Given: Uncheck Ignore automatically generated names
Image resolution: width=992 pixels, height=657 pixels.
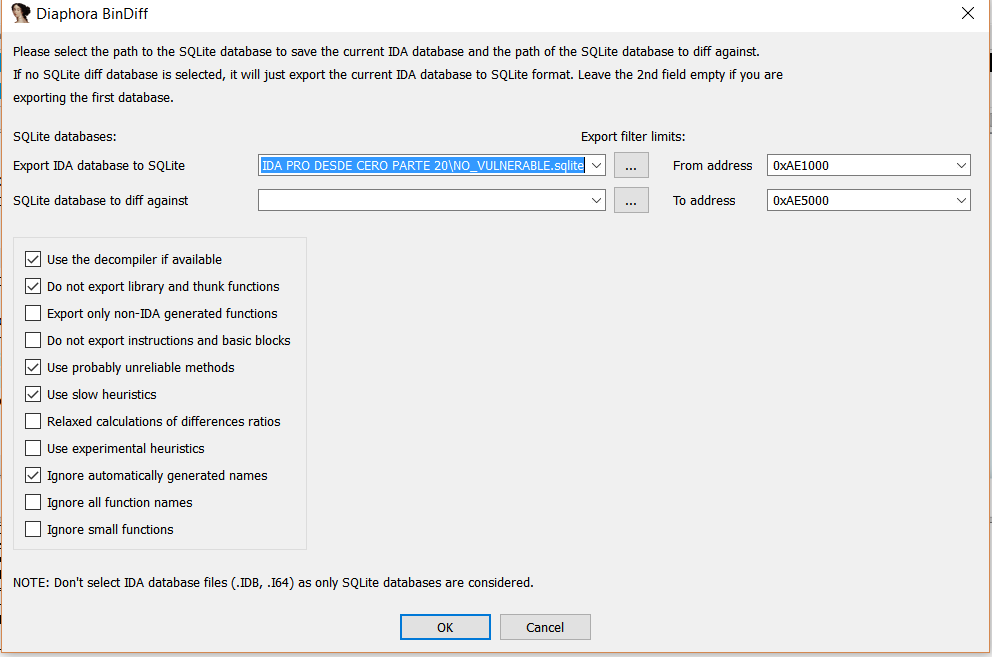Looking at the screenshot, I should [x=33, y=476].
